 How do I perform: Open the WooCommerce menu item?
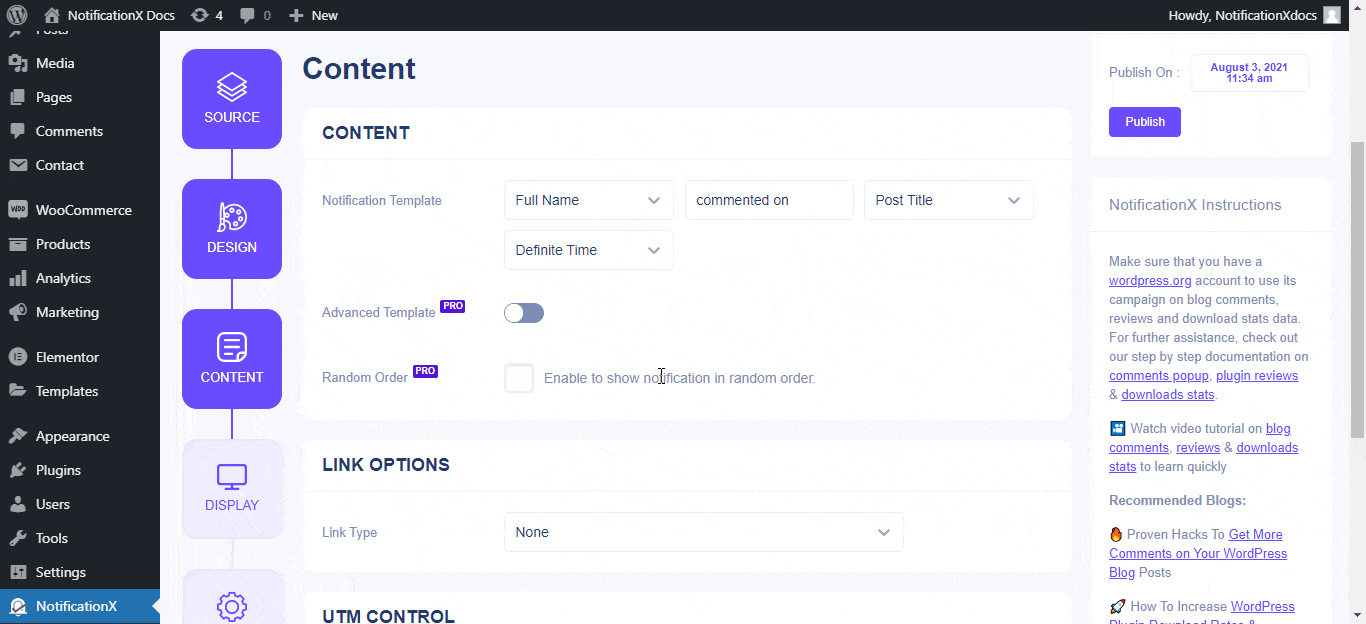click(80, 210)
